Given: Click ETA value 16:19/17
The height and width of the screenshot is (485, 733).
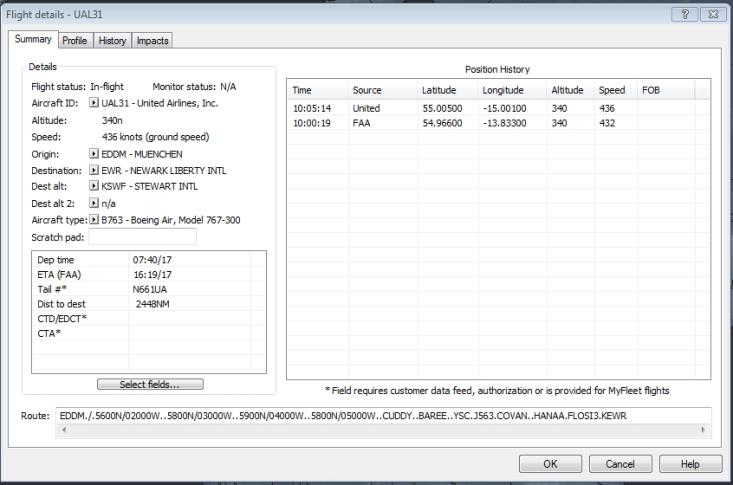Looking at the screenshot, I should click(x=152, y=275).
